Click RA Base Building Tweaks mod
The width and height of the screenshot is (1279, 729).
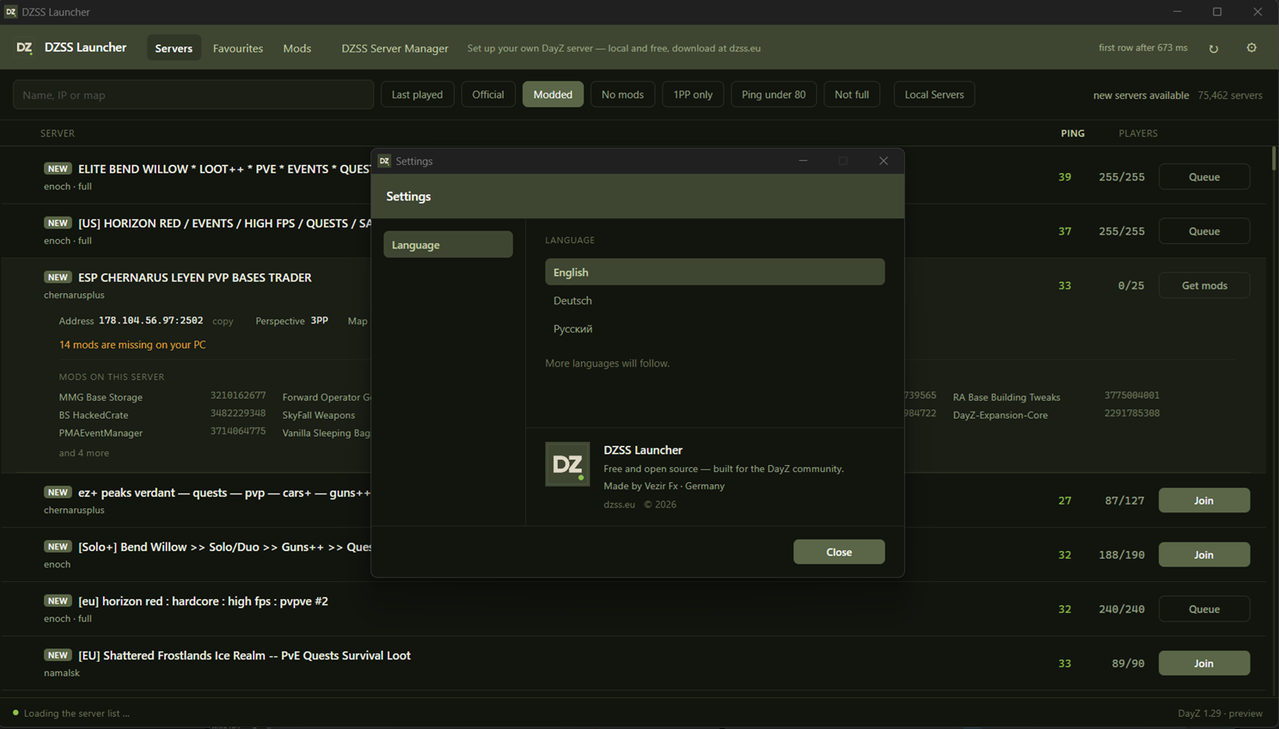pos(1006,397)
